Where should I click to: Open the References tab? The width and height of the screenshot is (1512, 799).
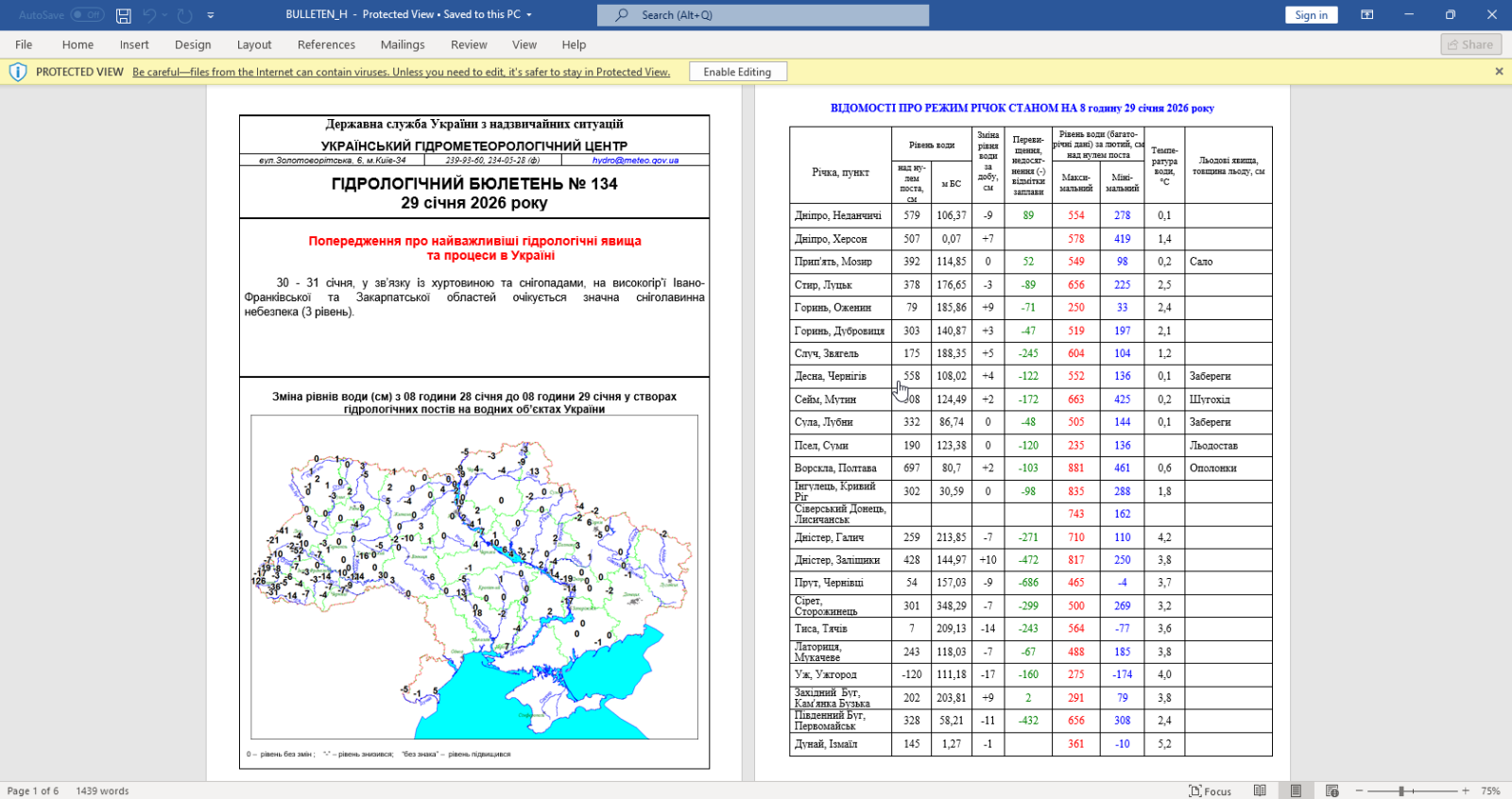(326, 44)
